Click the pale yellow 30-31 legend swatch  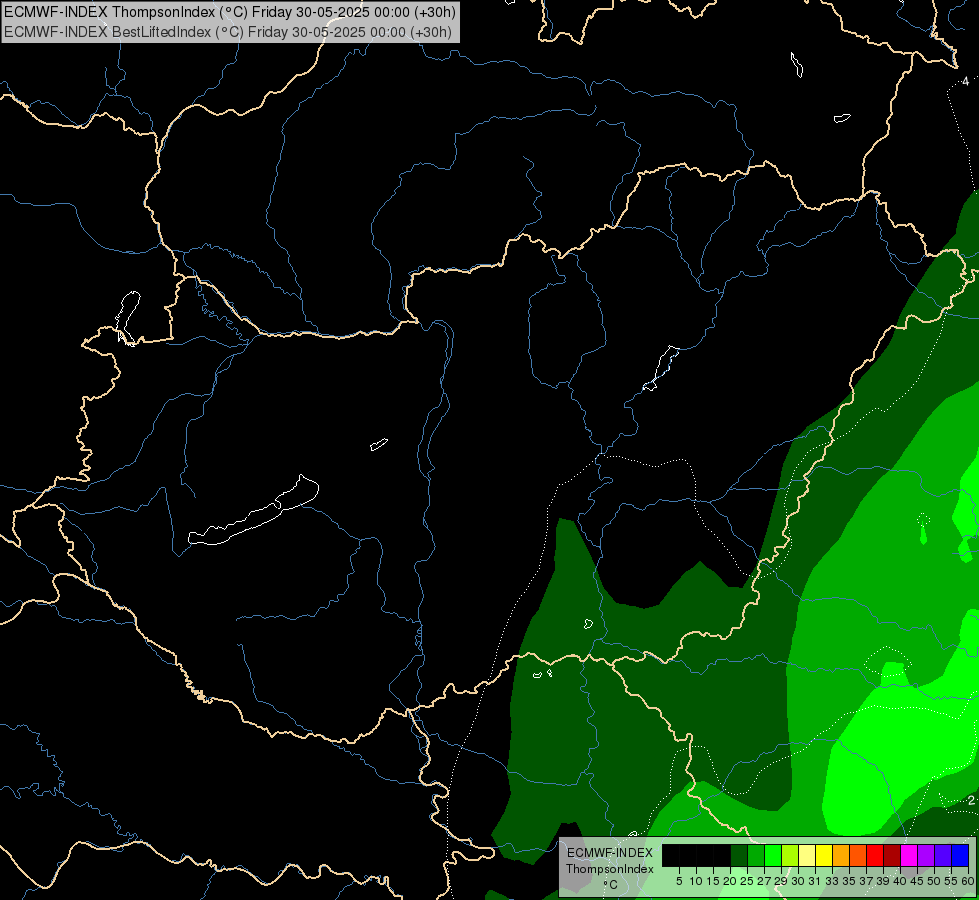click(807, 855)
